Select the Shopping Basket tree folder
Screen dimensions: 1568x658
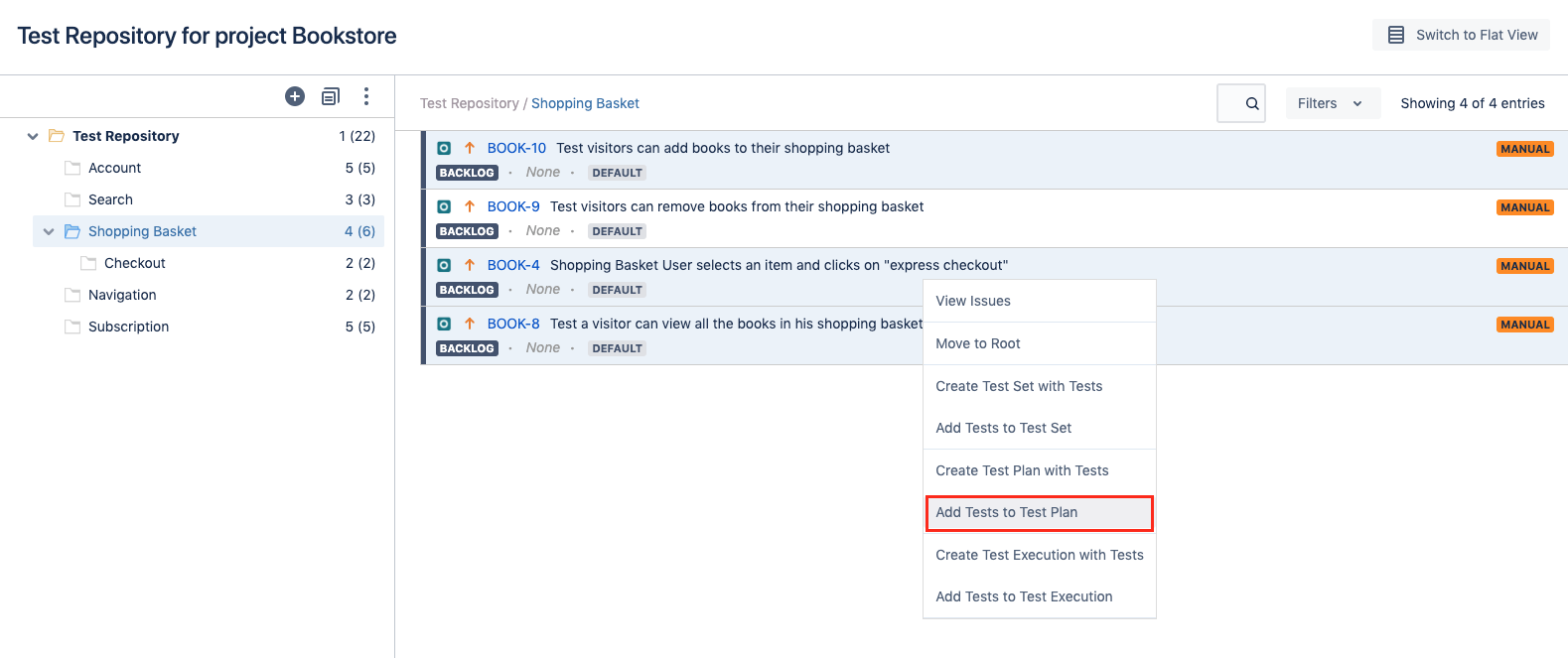click(142, 231)
